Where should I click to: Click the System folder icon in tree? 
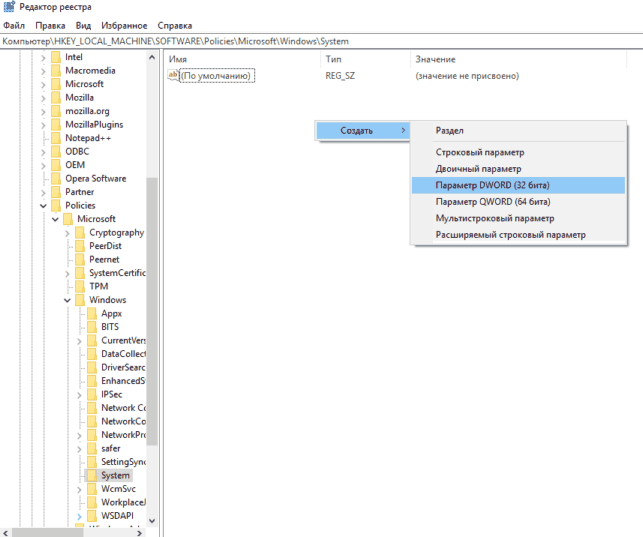pyautogui.click(x=92, y=476)
